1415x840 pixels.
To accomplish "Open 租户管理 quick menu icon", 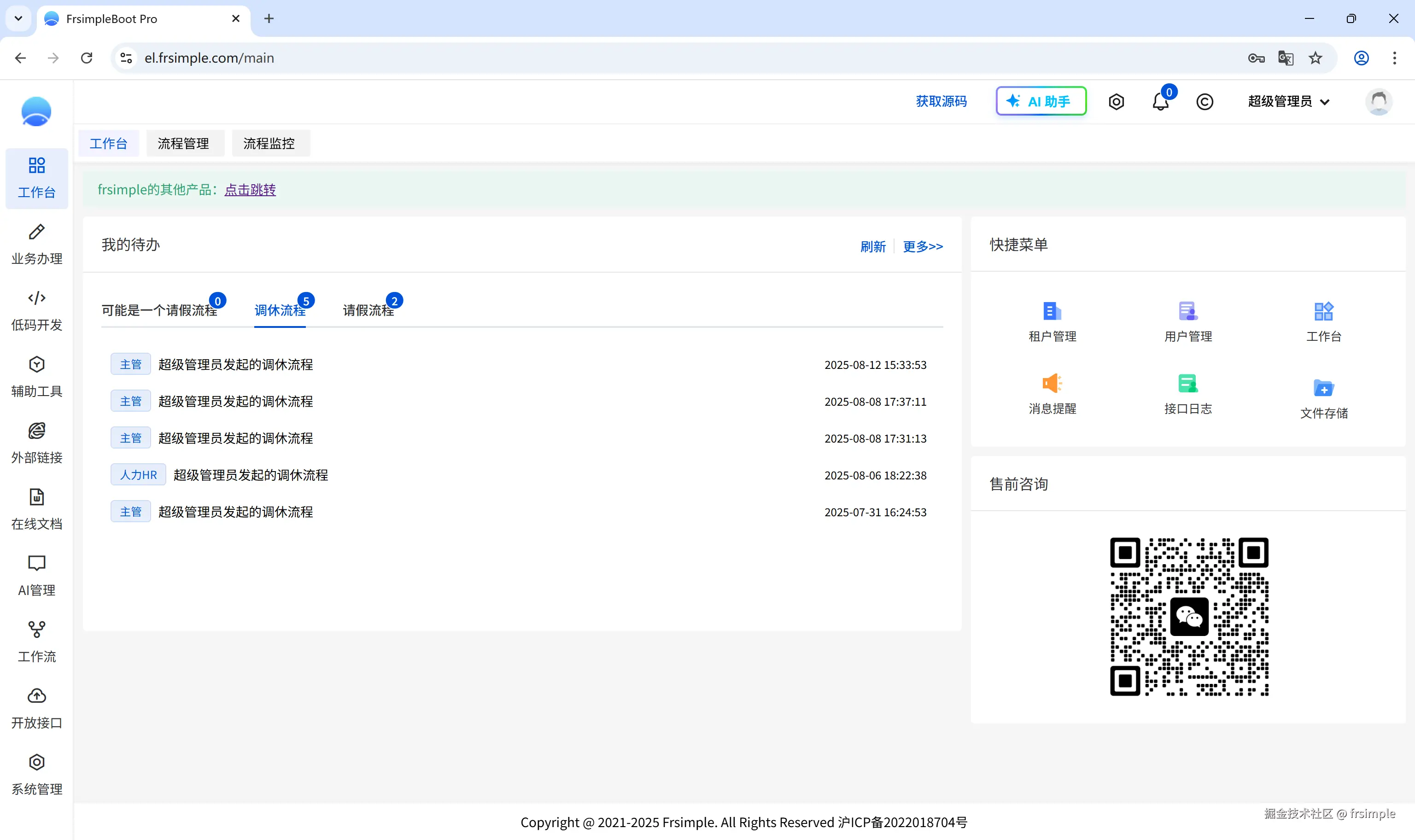I will click(1052, 311).
